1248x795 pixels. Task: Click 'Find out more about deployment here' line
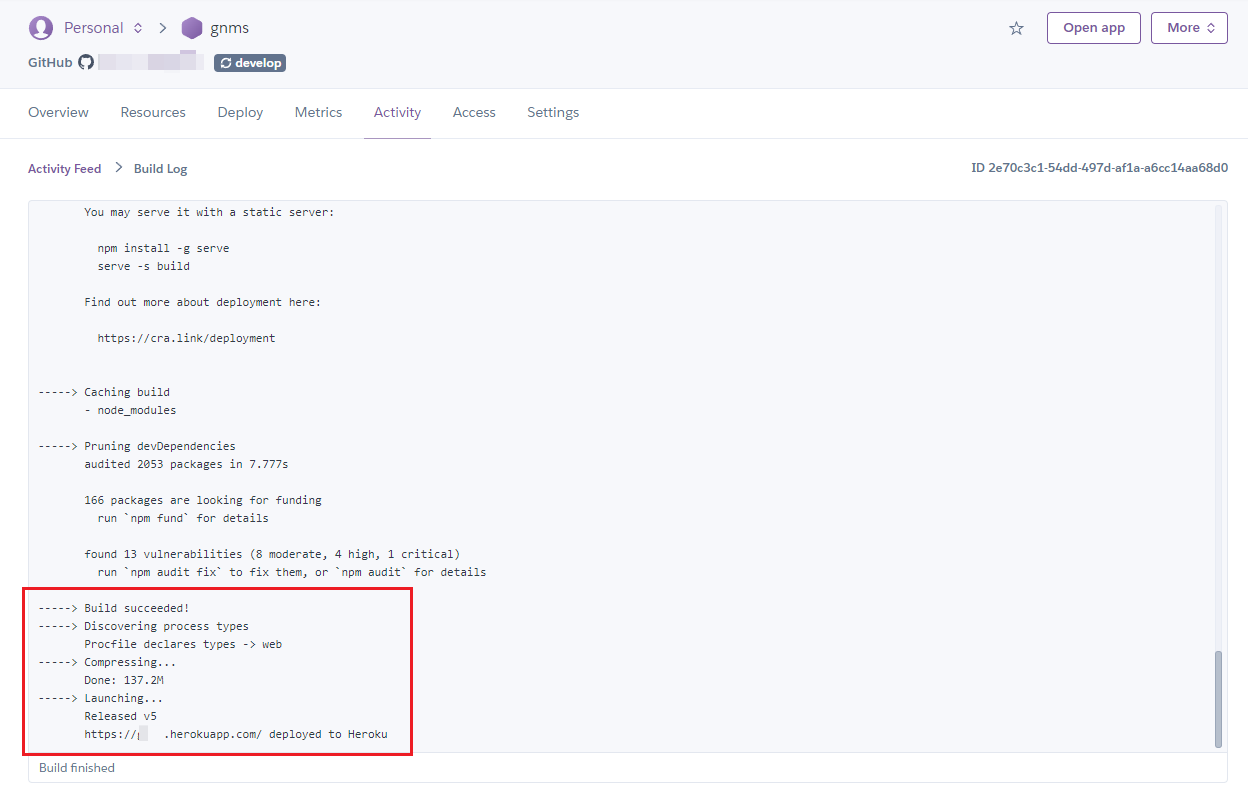click(203, 302)
